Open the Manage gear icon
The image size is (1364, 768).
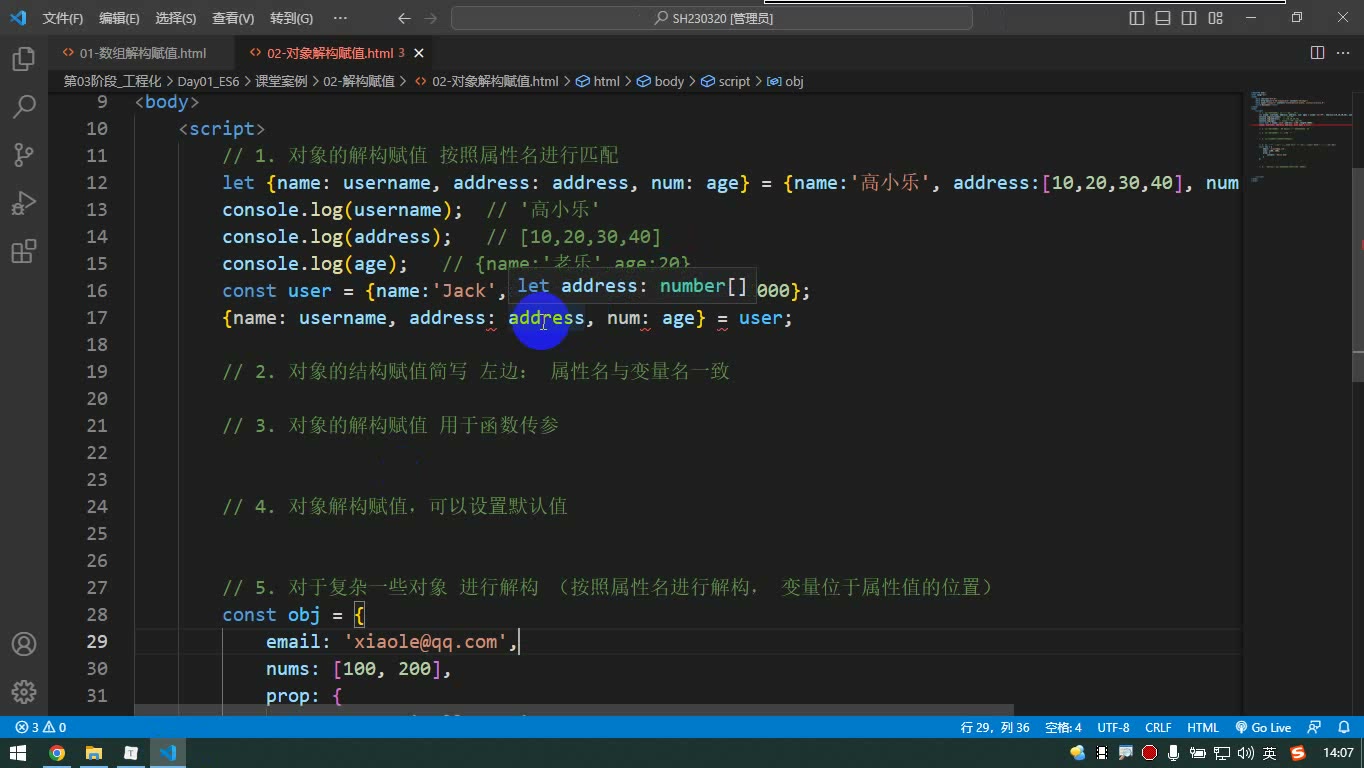24,692
